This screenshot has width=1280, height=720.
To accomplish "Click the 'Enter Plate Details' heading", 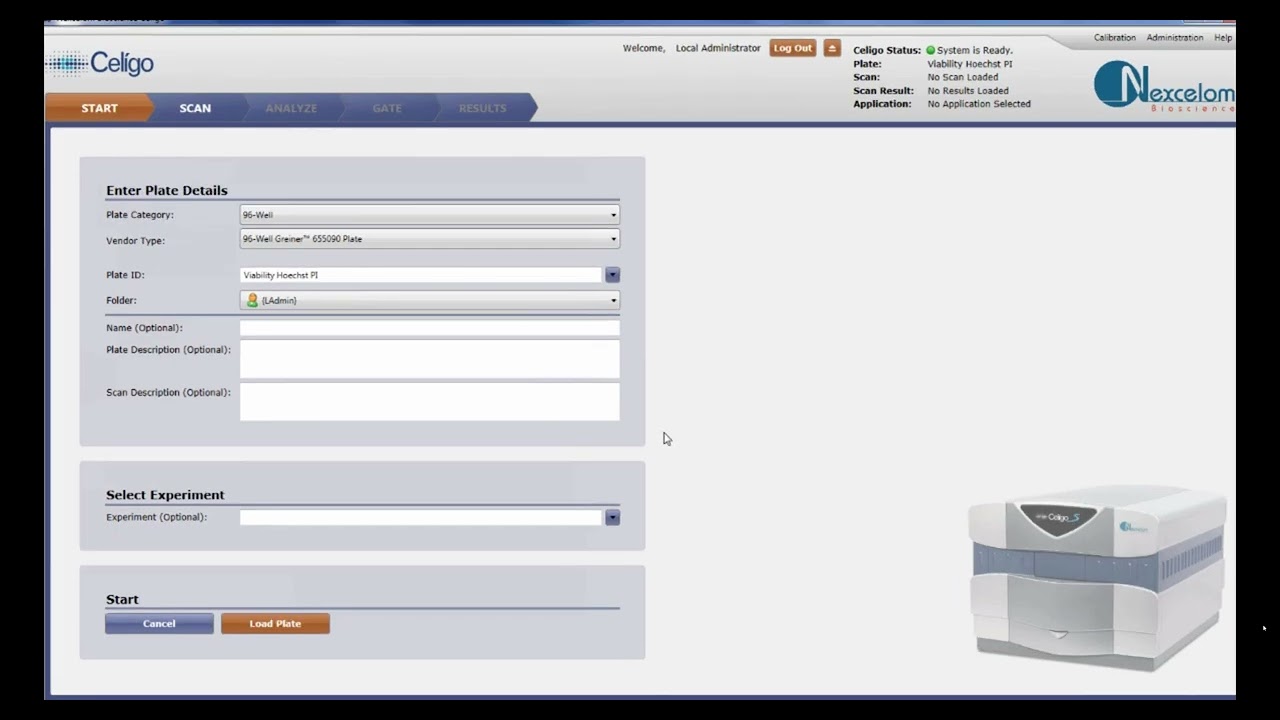I will pos(167,190).
